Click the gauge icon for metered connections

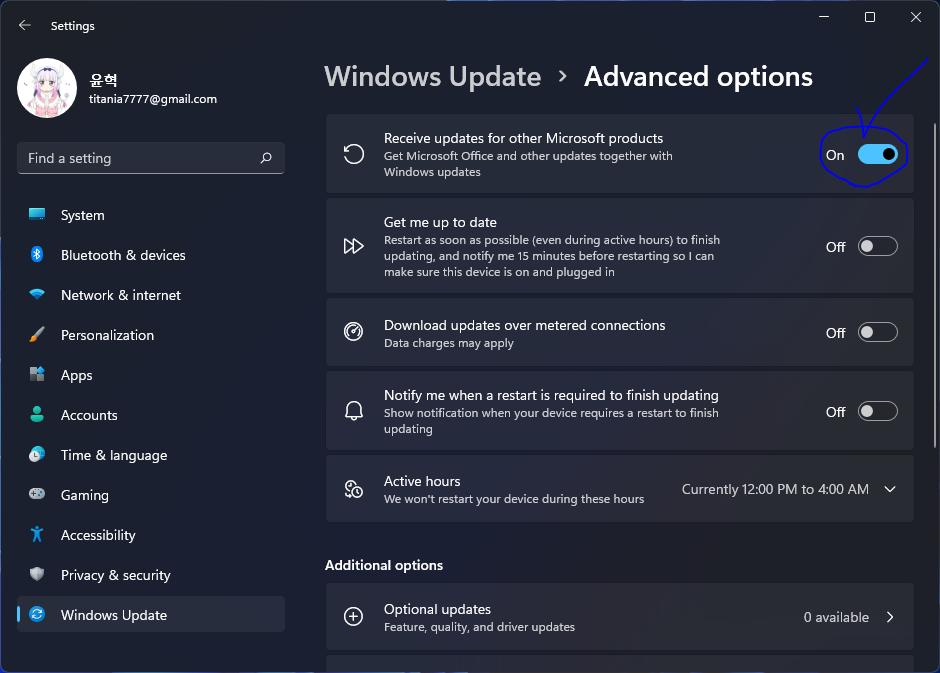pyautogui.click(x=354, y=331)
